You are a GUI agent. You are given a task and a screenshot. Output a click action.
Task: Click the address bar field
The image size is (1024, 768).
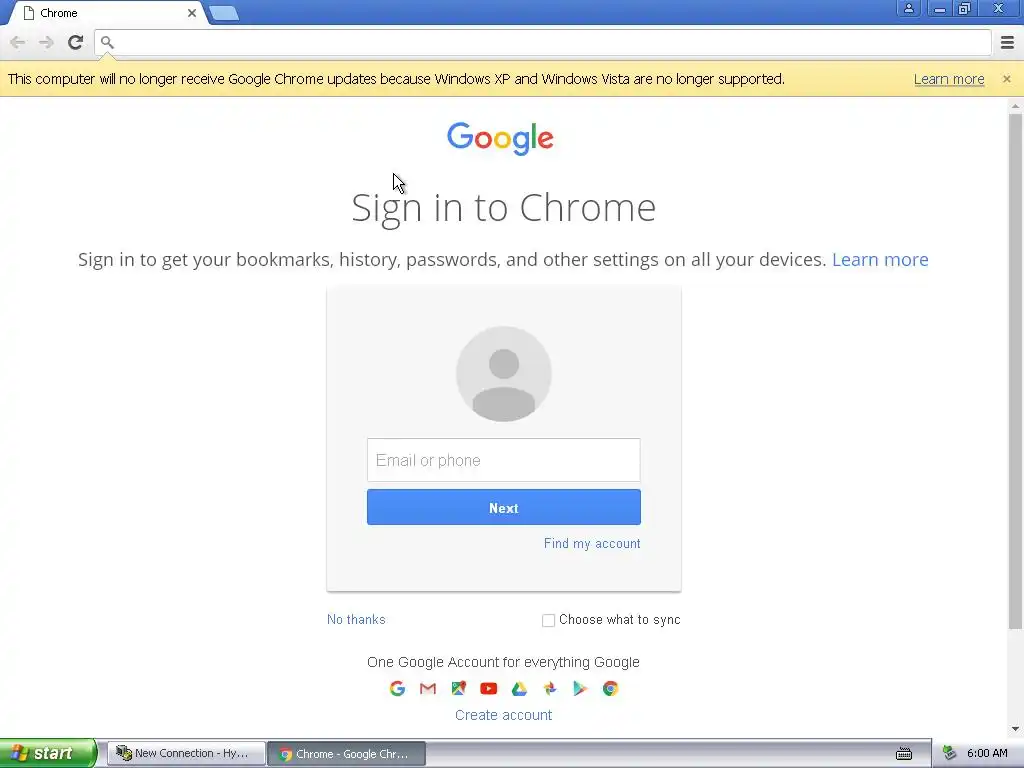pyautogui.click(x=543, y=42)
